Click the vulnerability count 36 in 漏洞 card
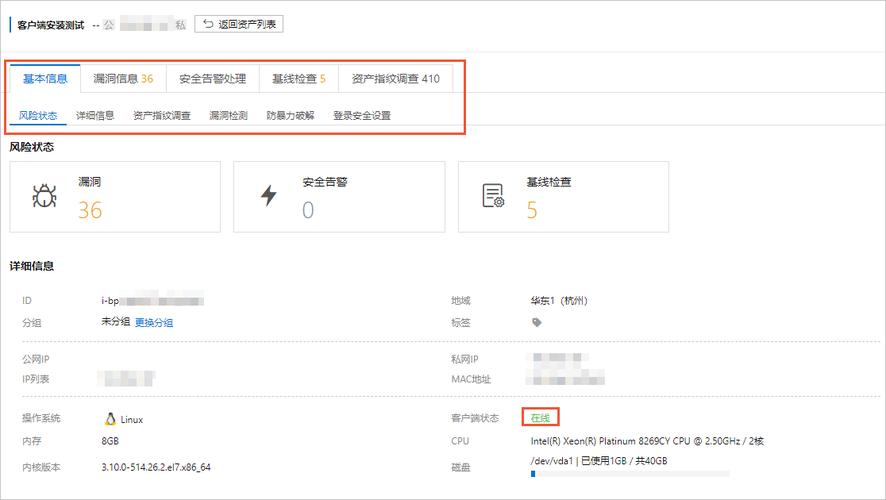 [x=90, y=210]
